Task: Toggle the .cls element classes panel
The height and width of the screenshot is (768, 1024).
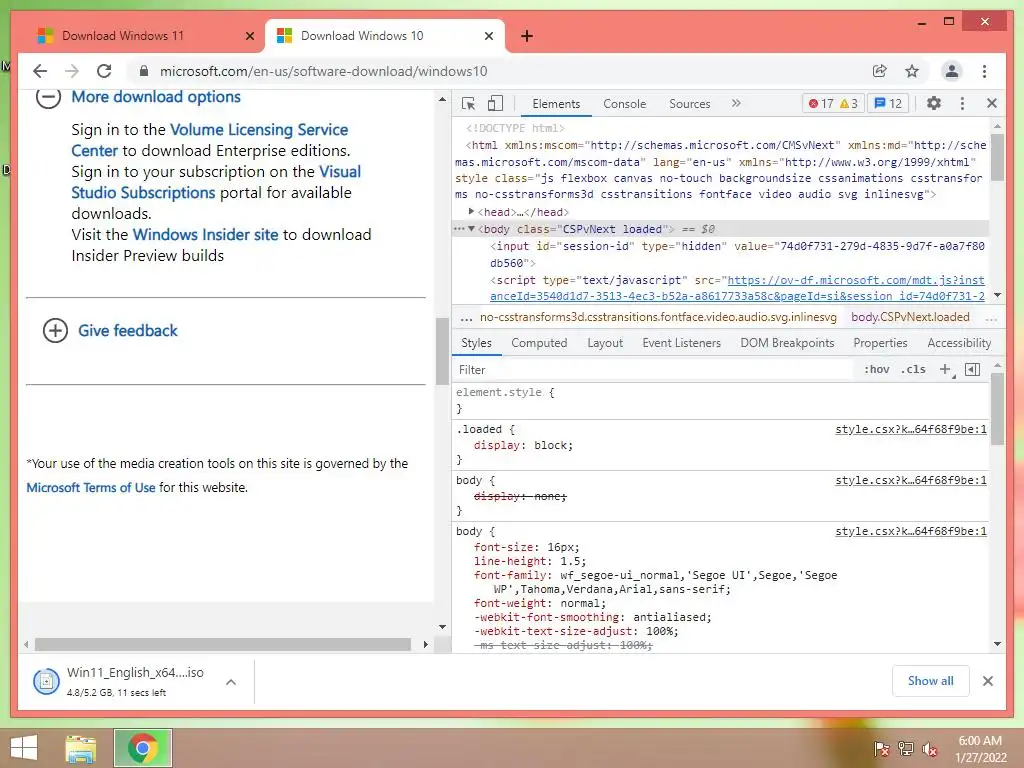Action: coord(913,370)
